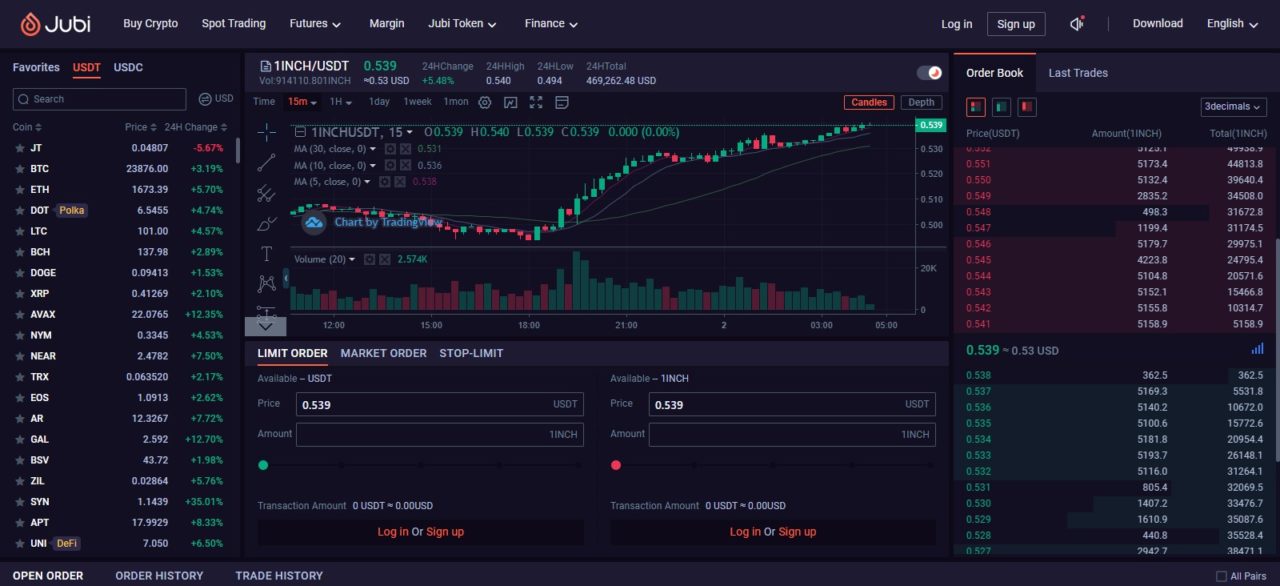The height and width of the screenshot is (586, 1280).
Task: Open the ORDER HISTORY tab
Action: click(159, 576)
